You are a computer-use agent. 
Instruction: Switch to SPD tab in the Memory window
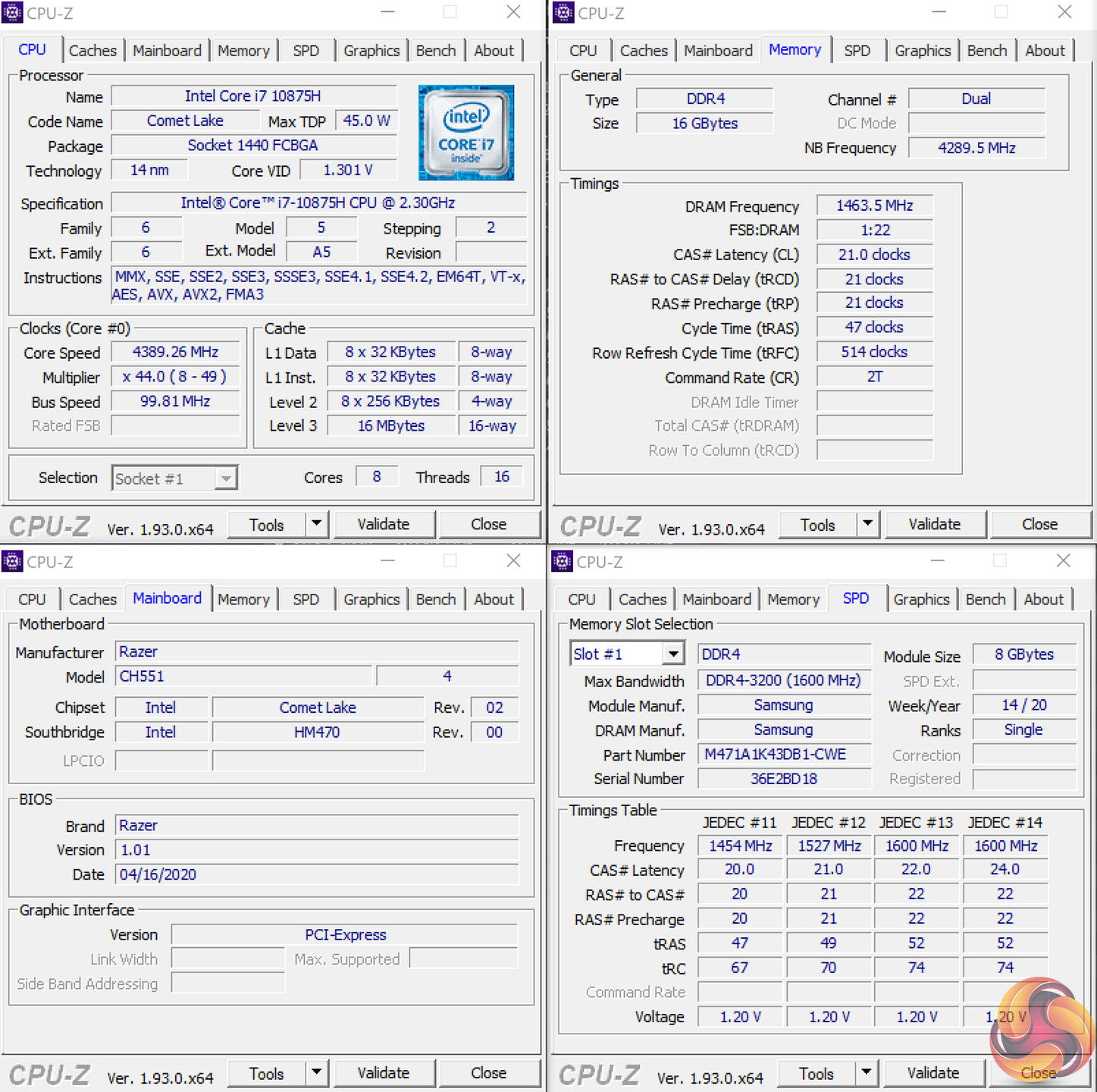[857, 51]
